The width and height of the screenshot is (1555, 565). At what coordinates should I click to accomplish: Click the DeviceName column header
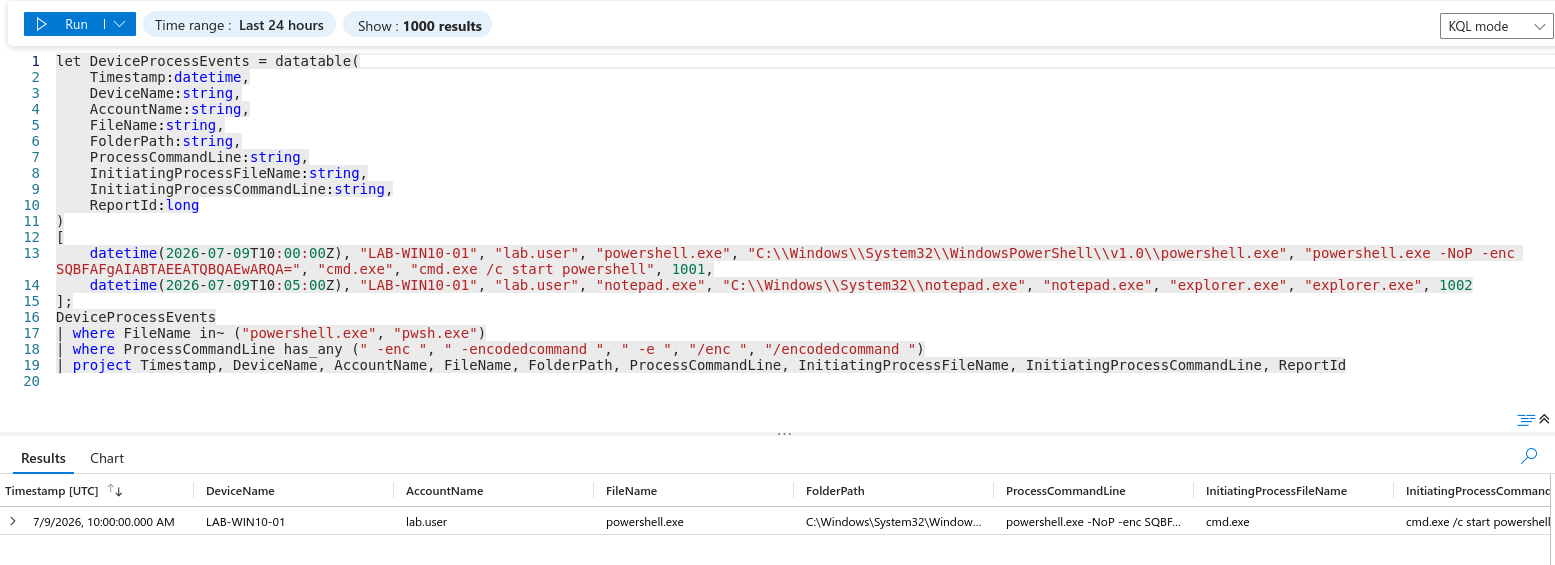click(x=240, y=491)
